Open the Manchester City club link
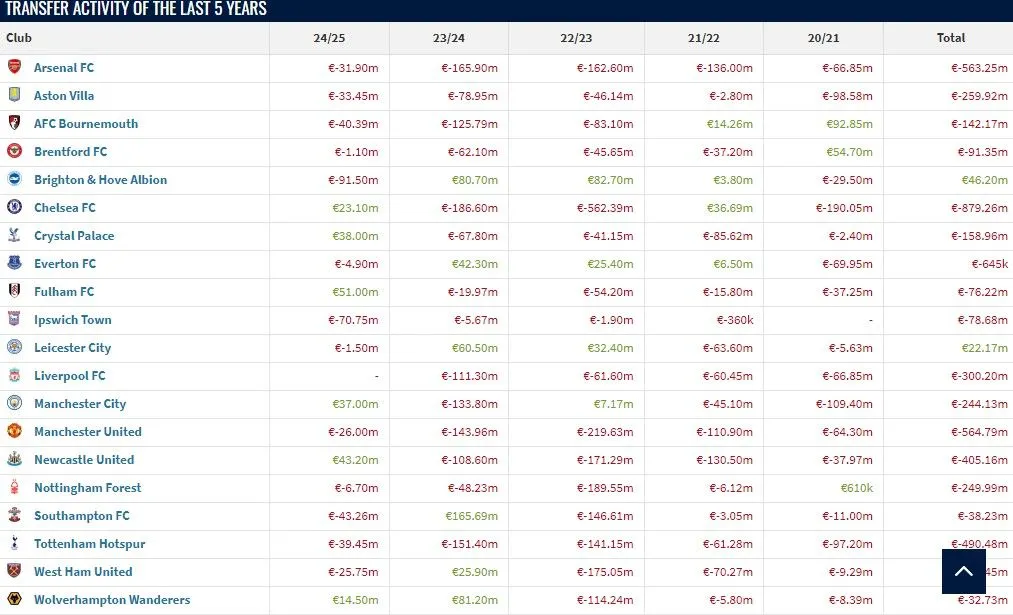 point(80,404)
